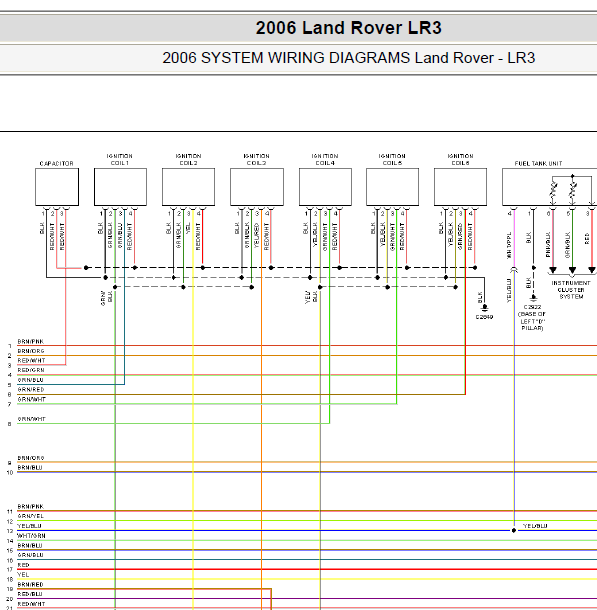Viewport: 597px width, 610px height.
Task: Click the WHT/PPL connector symbol below Fuel Tank Unit
Action: 514,270
